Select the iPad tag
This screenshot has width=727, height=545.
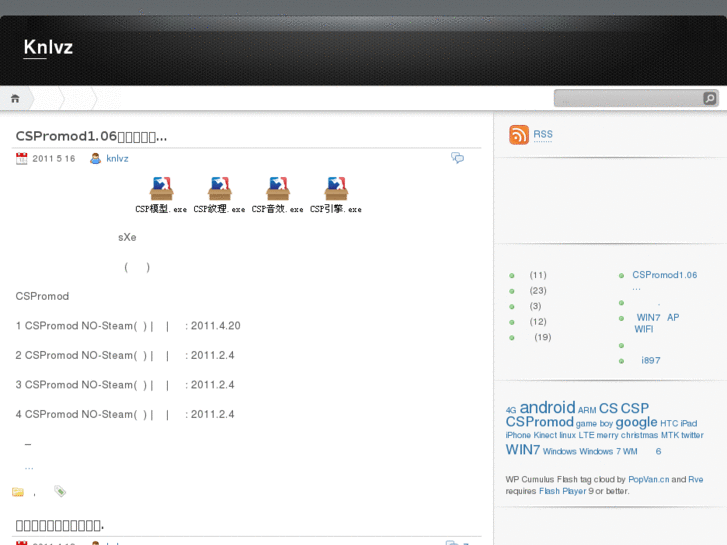pos(689,423)
